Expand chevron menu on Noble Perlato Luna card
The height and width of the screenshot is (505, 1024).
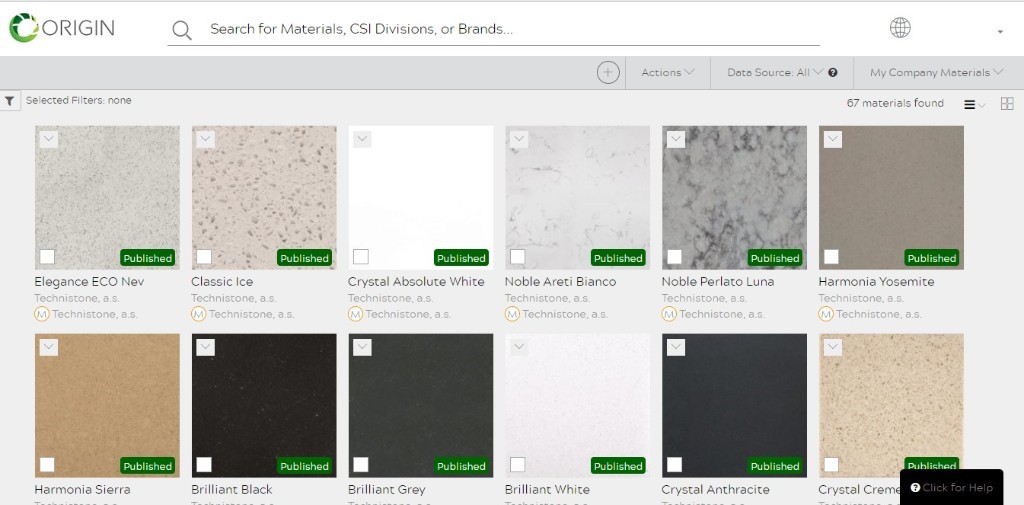tap(676, 139)
